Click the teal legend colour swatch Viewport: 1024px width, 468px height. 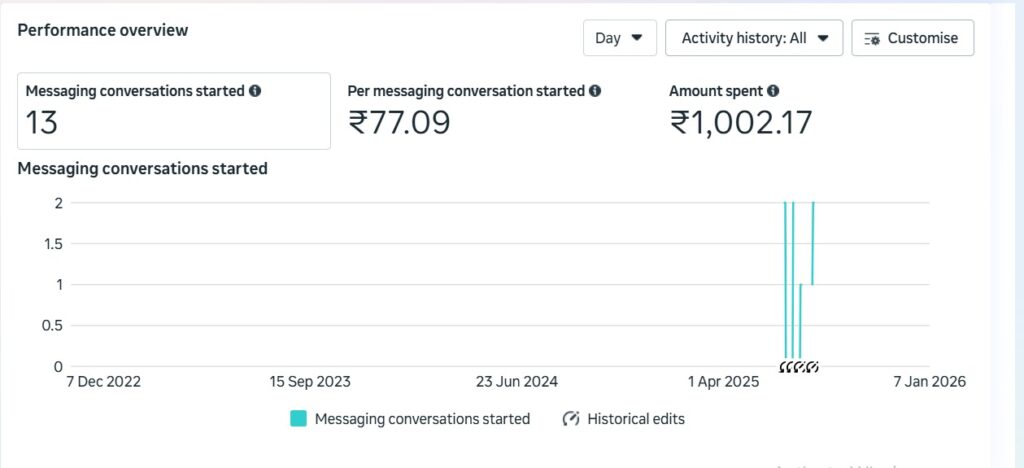point(298,419)
